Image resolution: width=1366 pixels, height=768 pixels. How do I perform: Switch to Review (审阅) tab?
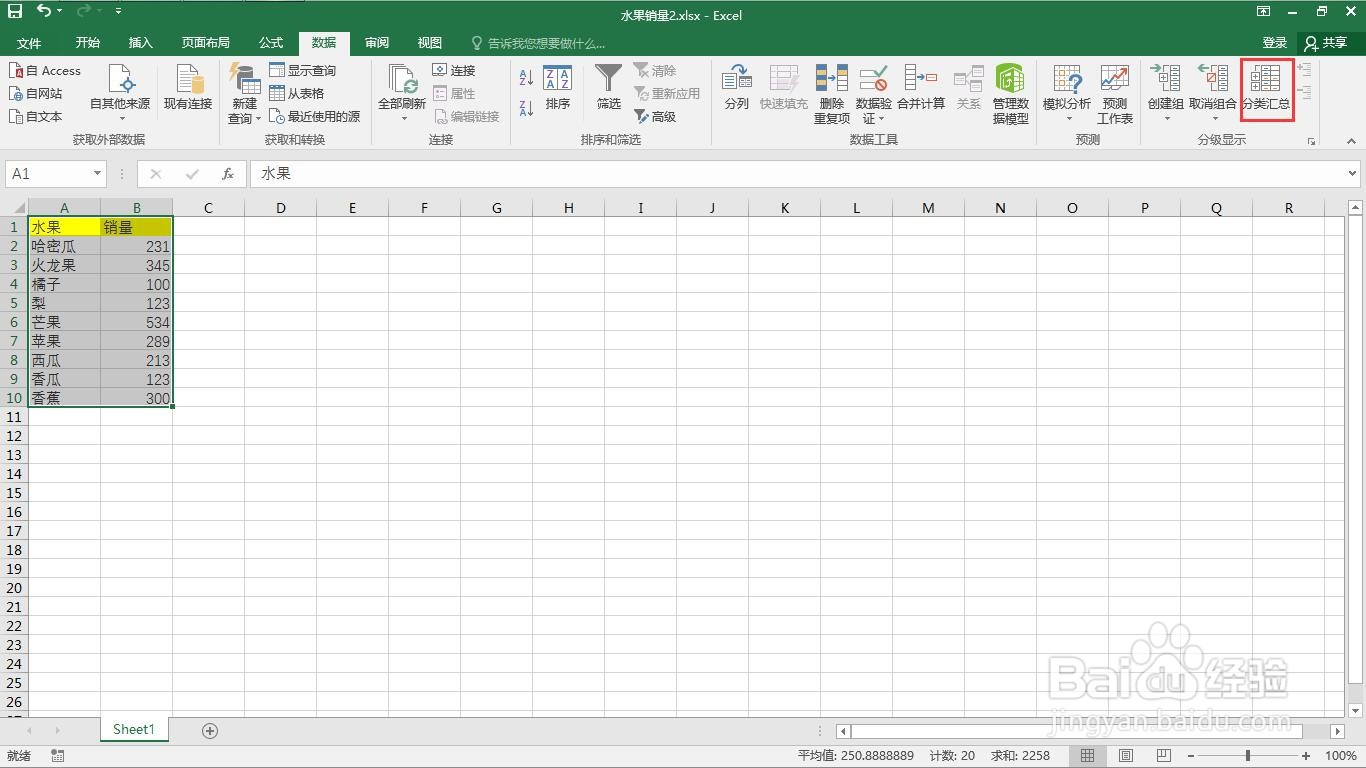[377, 43]
